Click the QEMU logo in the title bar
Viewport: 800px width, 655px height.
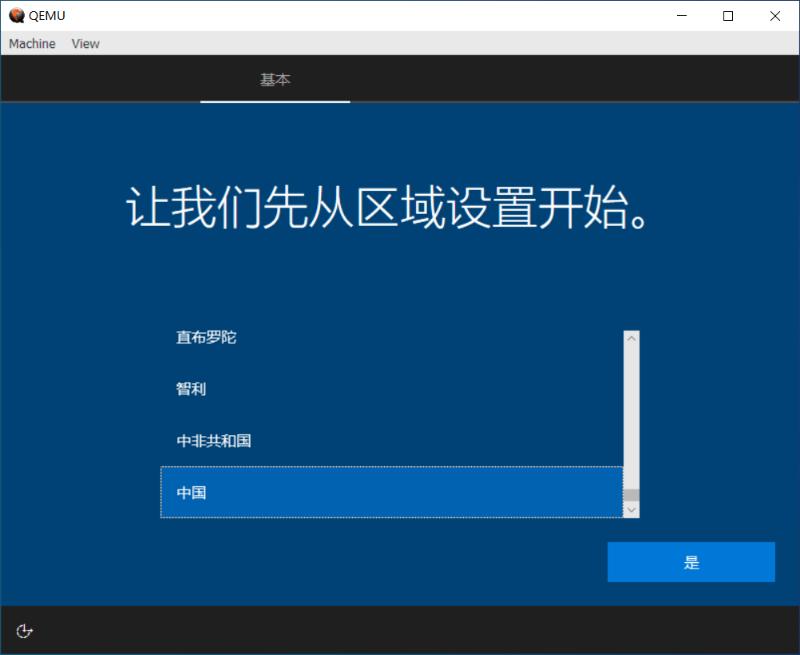[15, 15]
